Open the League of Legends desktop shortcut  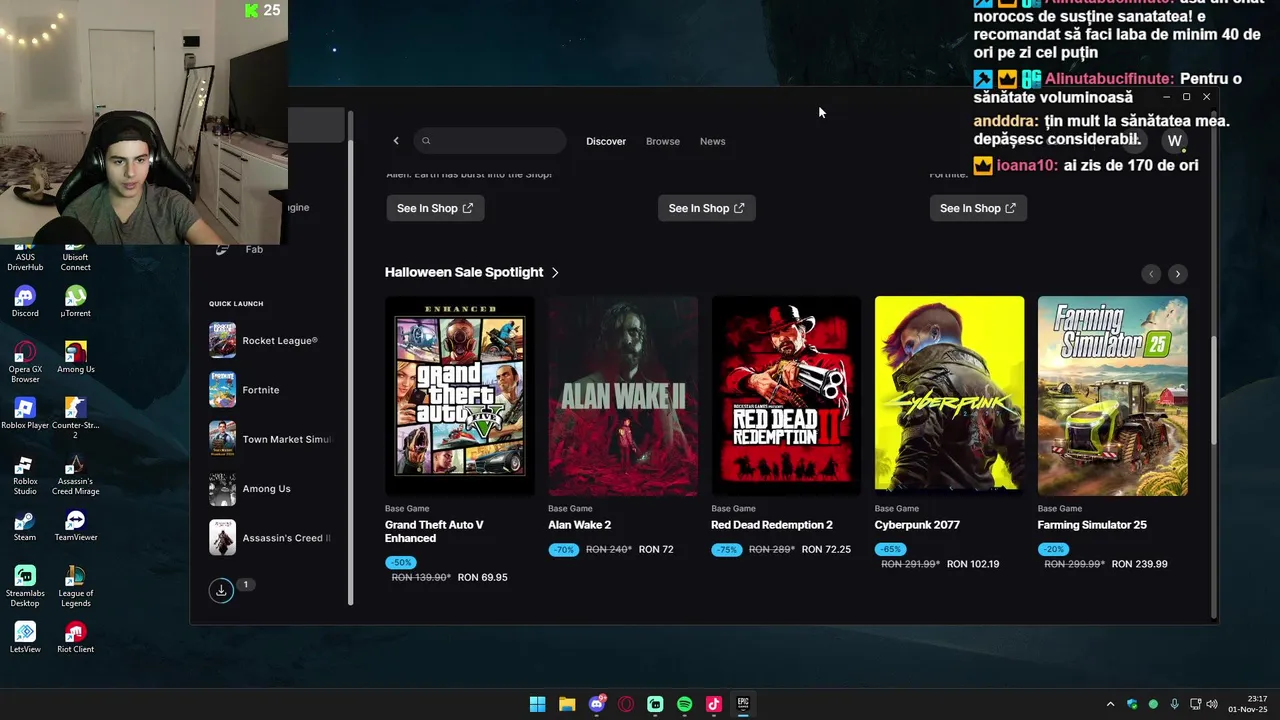point(75,586)
